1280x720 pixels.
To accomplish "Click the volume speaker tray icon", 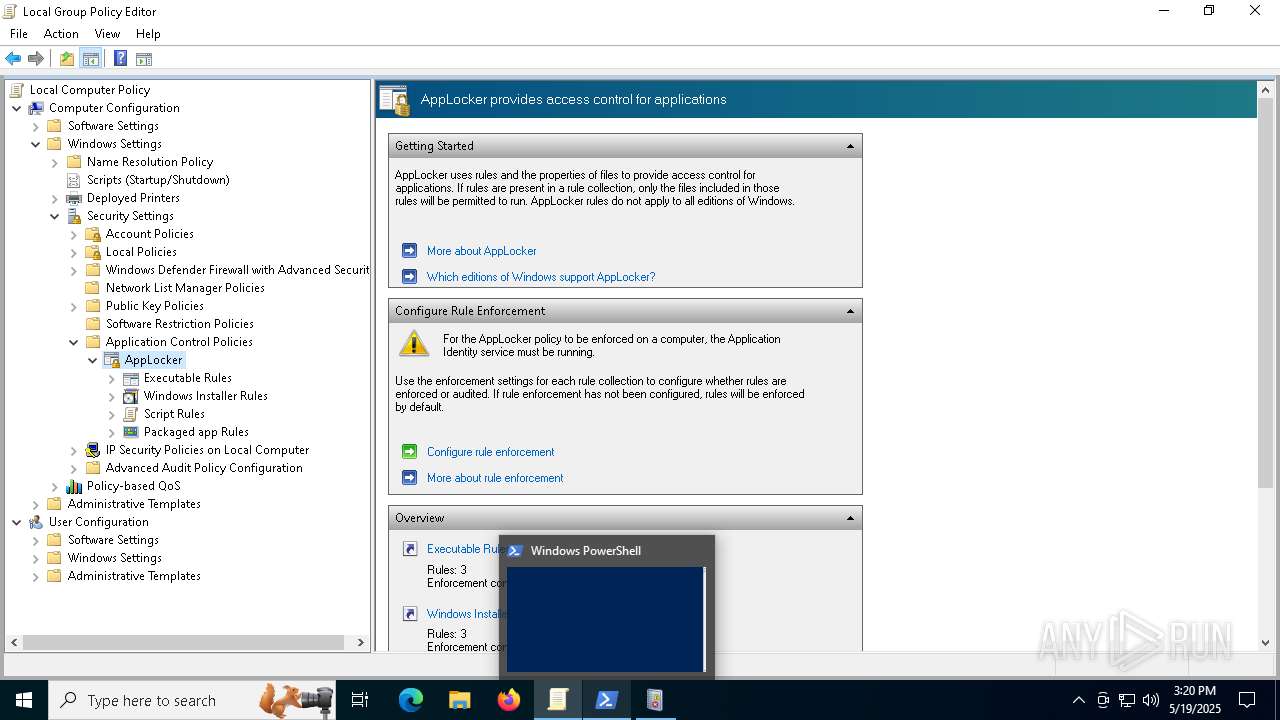I will click(x=1151, y=700).
